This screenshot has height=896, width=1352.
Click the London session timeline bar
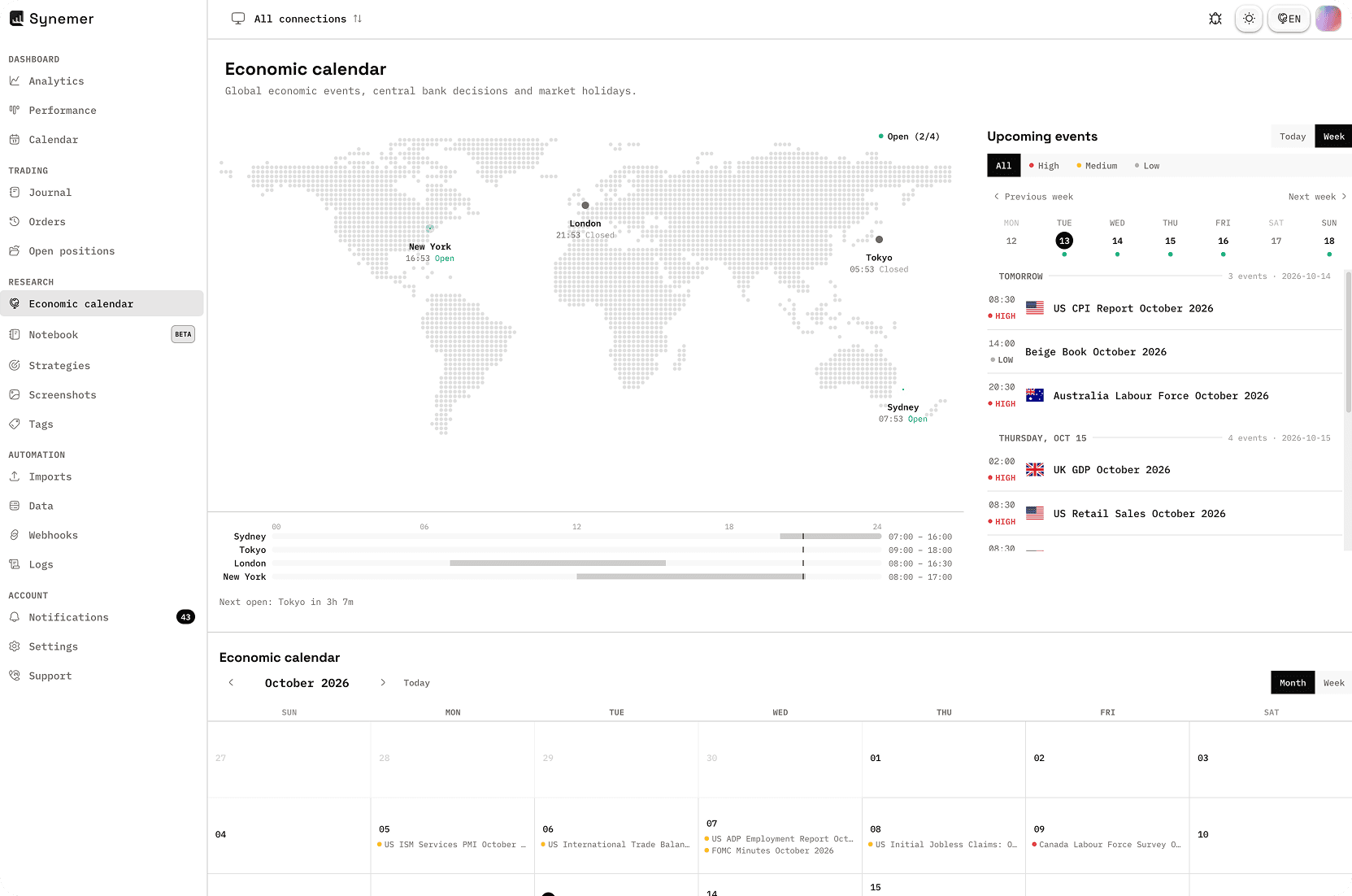coord(558,563)
